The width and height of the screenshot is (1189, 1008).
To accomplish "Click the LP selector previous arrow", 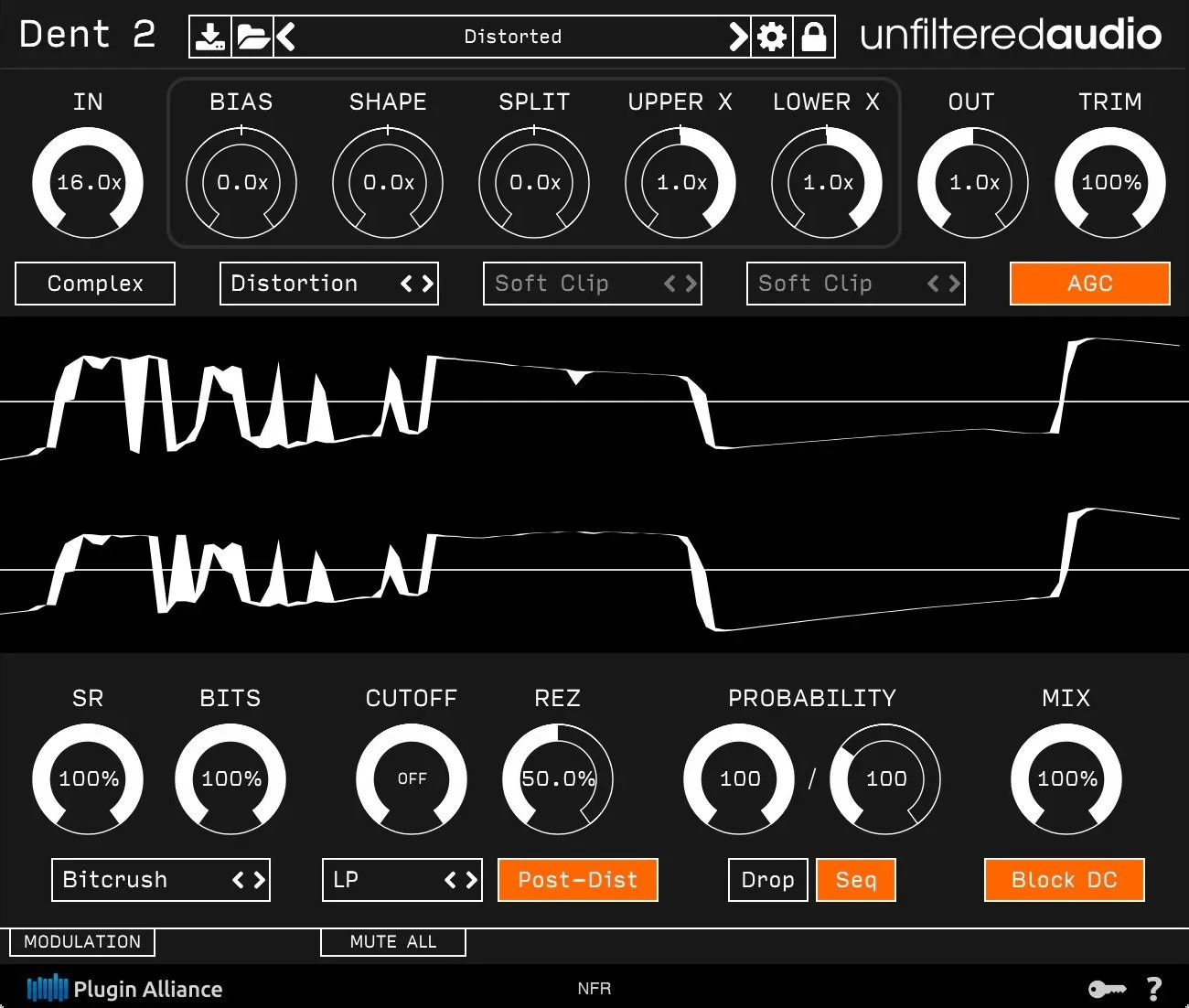I will click(450, 880).
